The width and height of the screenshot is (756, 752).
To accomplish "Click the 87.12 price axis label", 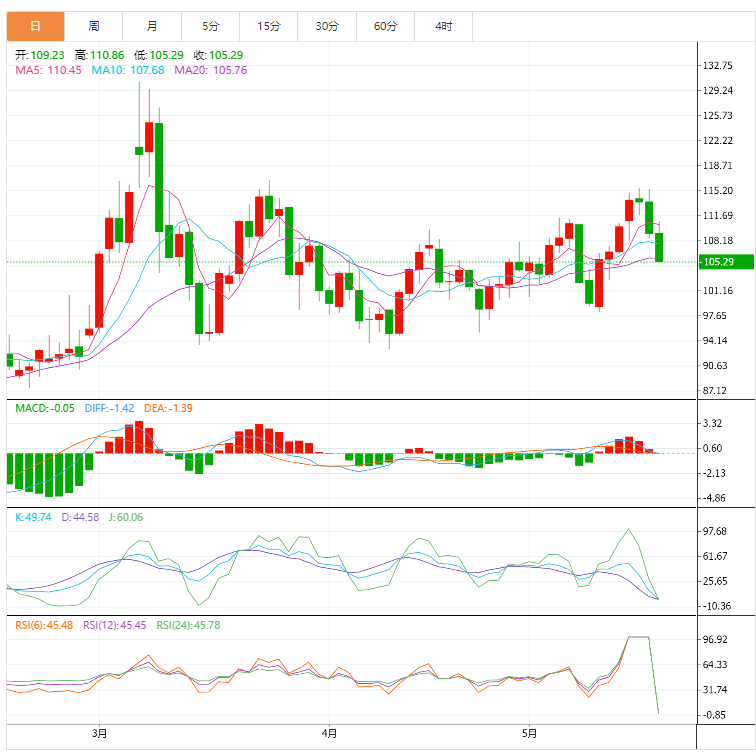I will tap(715, 390).
